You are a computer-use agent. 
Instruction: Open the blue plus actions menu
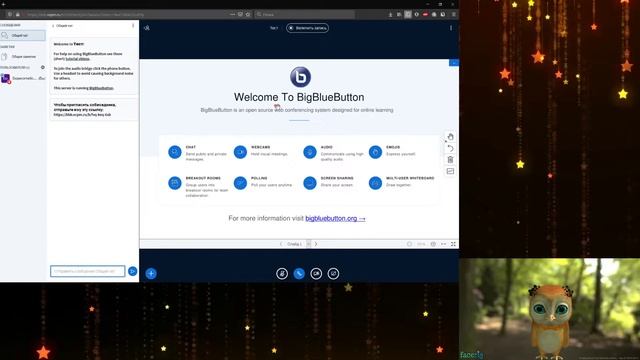(151, 273)
